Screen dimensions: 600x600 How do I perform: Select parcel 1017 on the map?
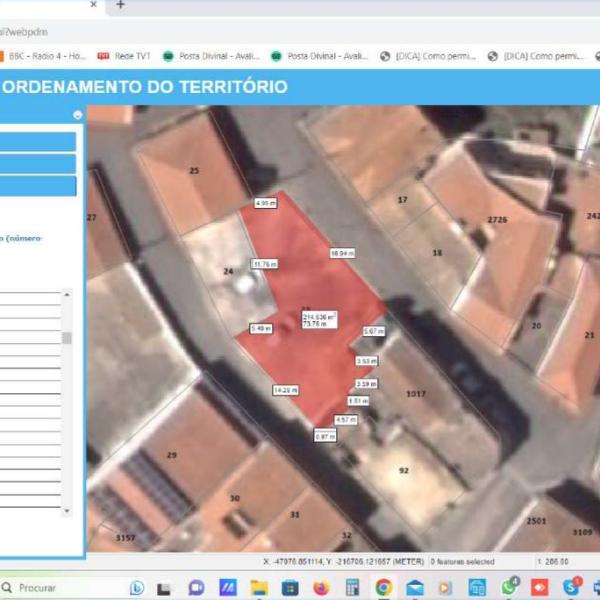click(x=415, y=394)
